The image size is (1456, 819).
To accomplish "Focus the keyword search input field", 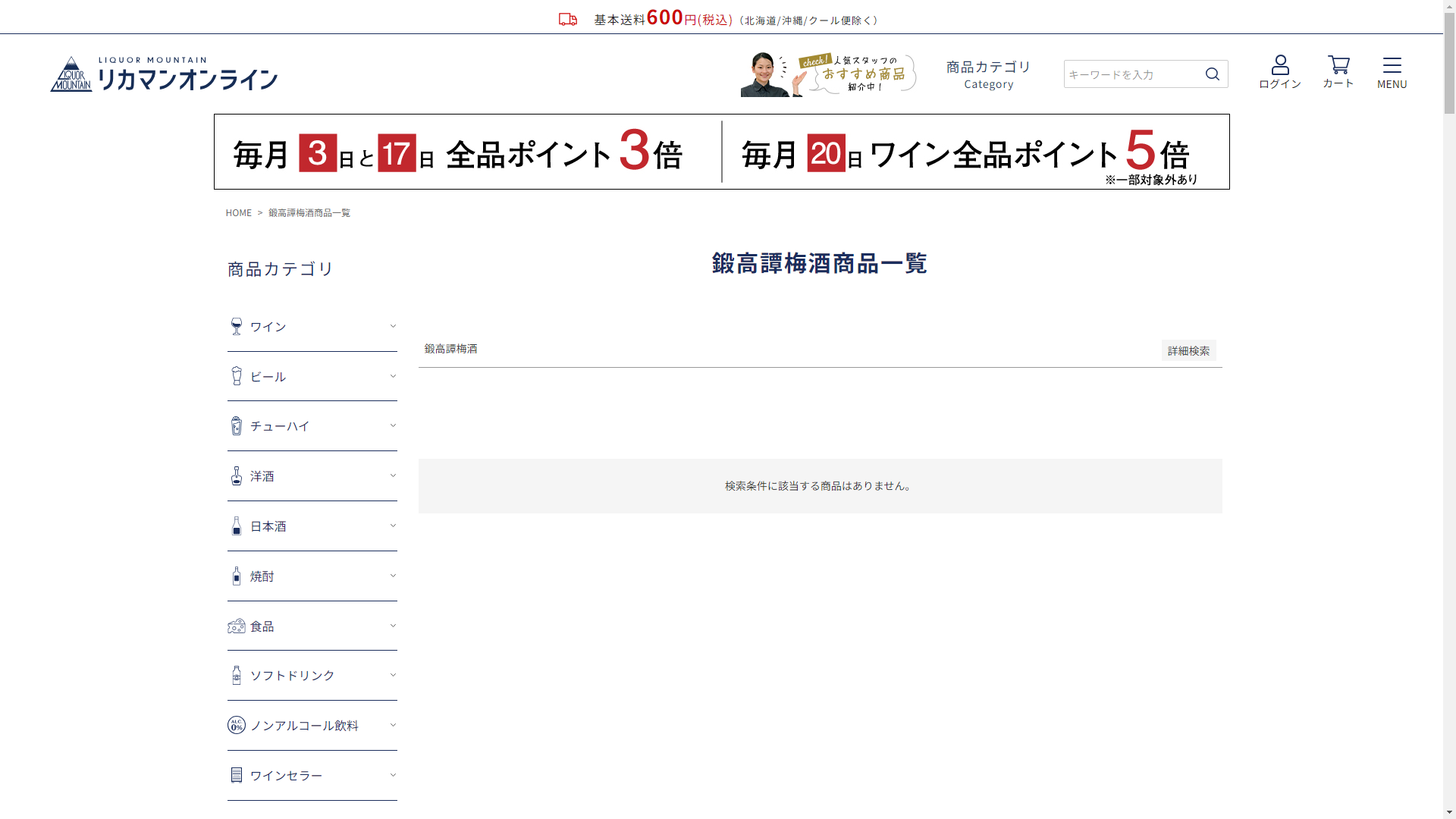I will click(x=1133, y=74).
